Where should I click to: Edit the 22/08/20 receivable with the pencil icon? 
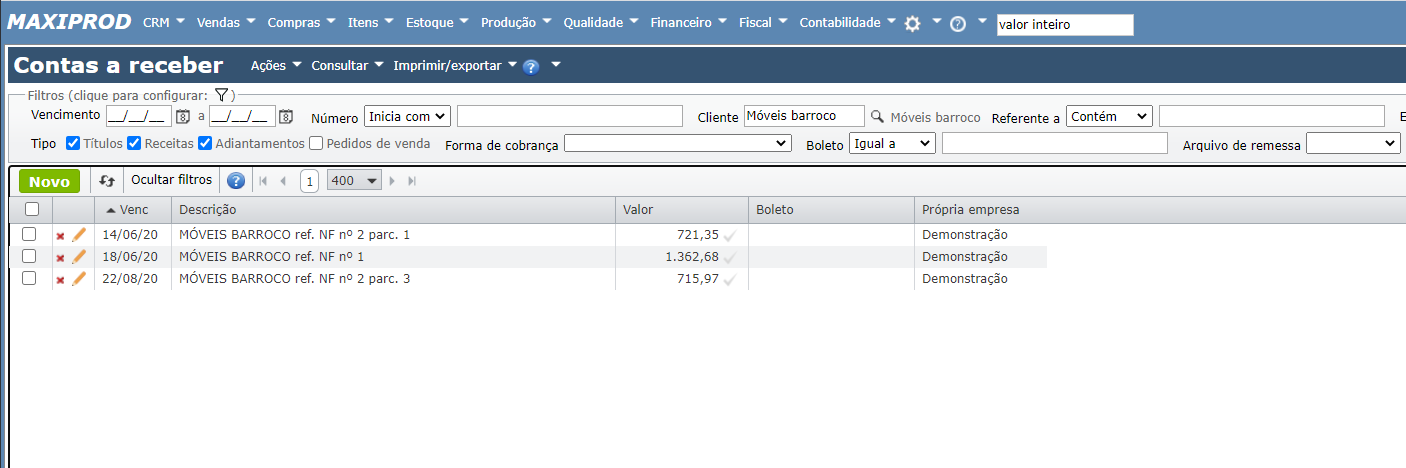[x=79, y=279]
